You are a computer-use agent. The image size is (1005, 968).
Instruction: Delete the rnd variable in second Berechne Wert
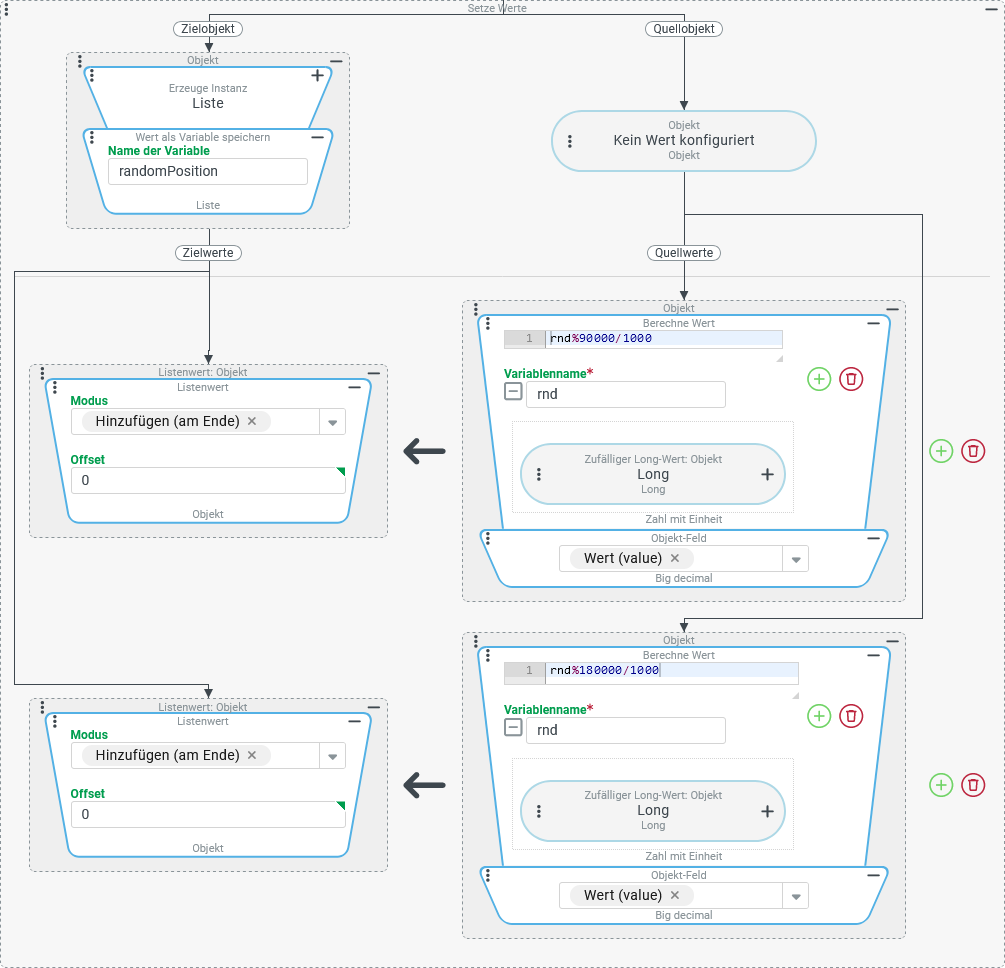click(x=851, y=716)
